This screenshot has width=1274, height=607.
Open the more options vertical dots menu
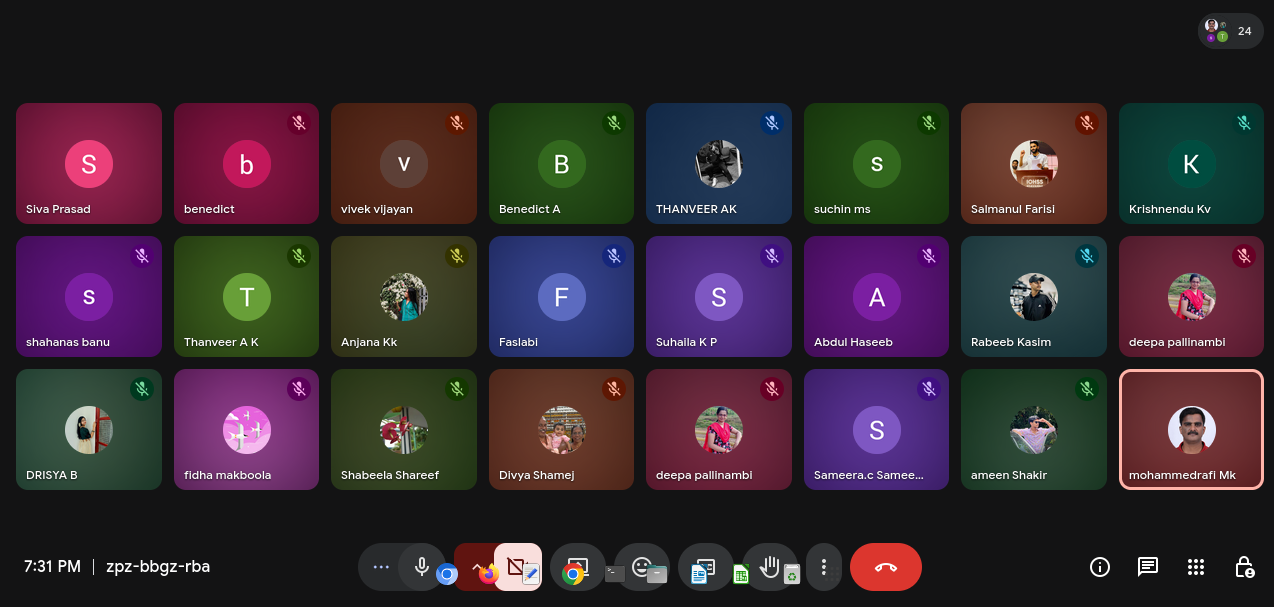823,567
